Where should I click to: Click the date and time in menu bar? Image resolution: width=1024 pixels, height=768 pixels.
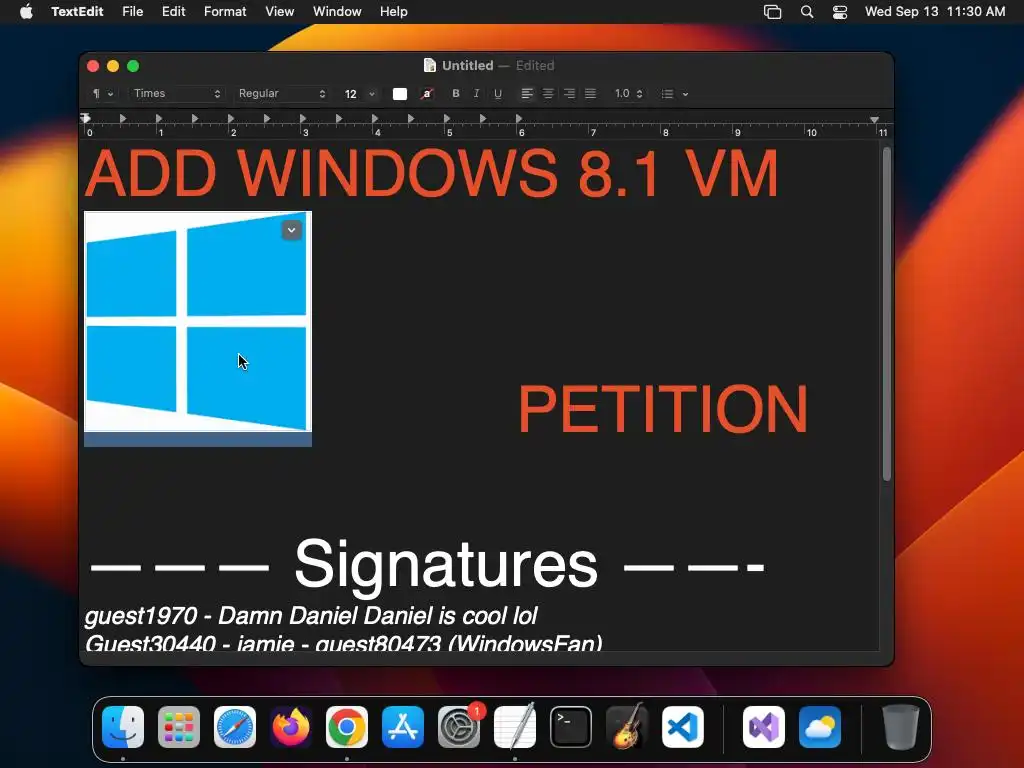[935, 12]
